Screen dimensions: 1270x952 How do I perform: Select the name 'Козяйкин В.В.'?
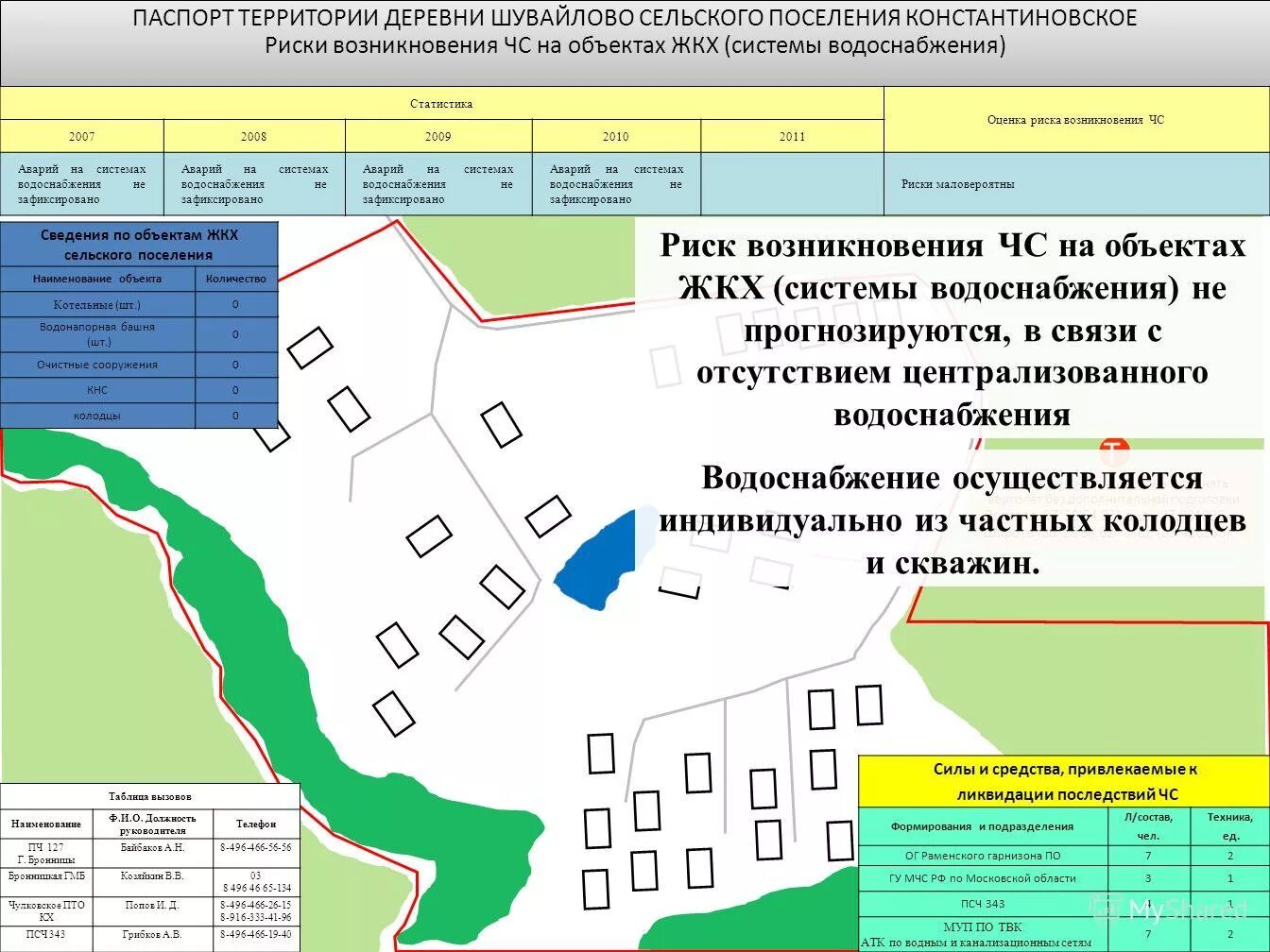pos(152,876)
